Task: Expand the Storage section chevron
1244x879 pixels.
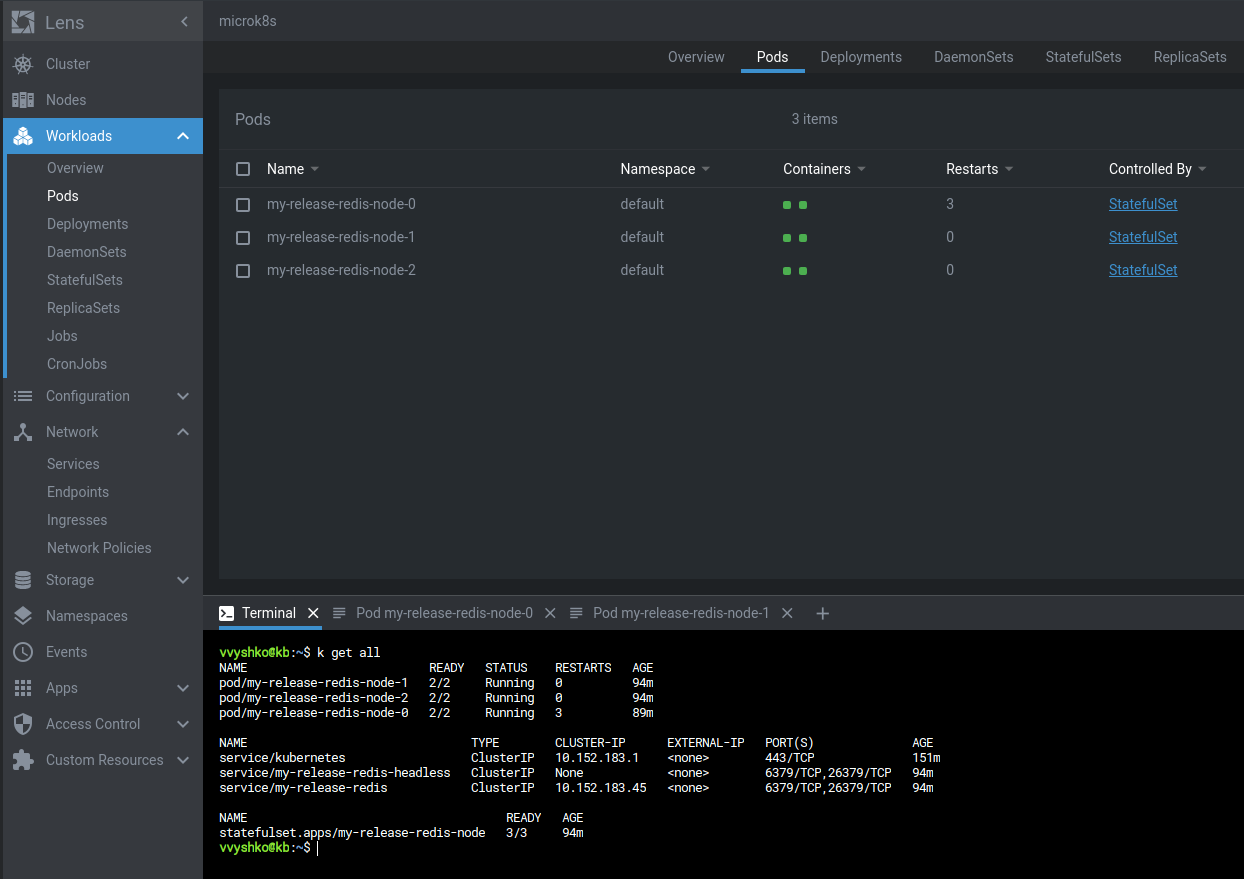Action: (x=183, y=580)
